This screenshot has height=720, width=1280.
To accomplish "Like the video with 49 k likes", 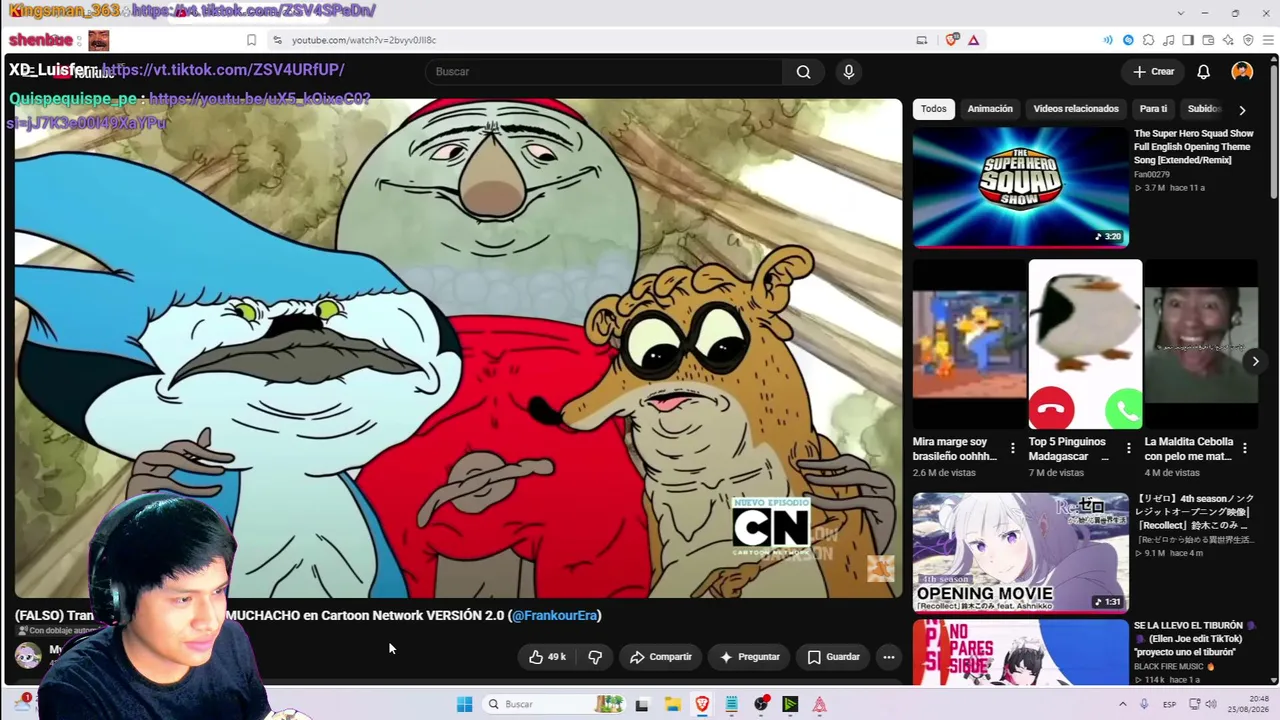I will [x=547, y=657].
